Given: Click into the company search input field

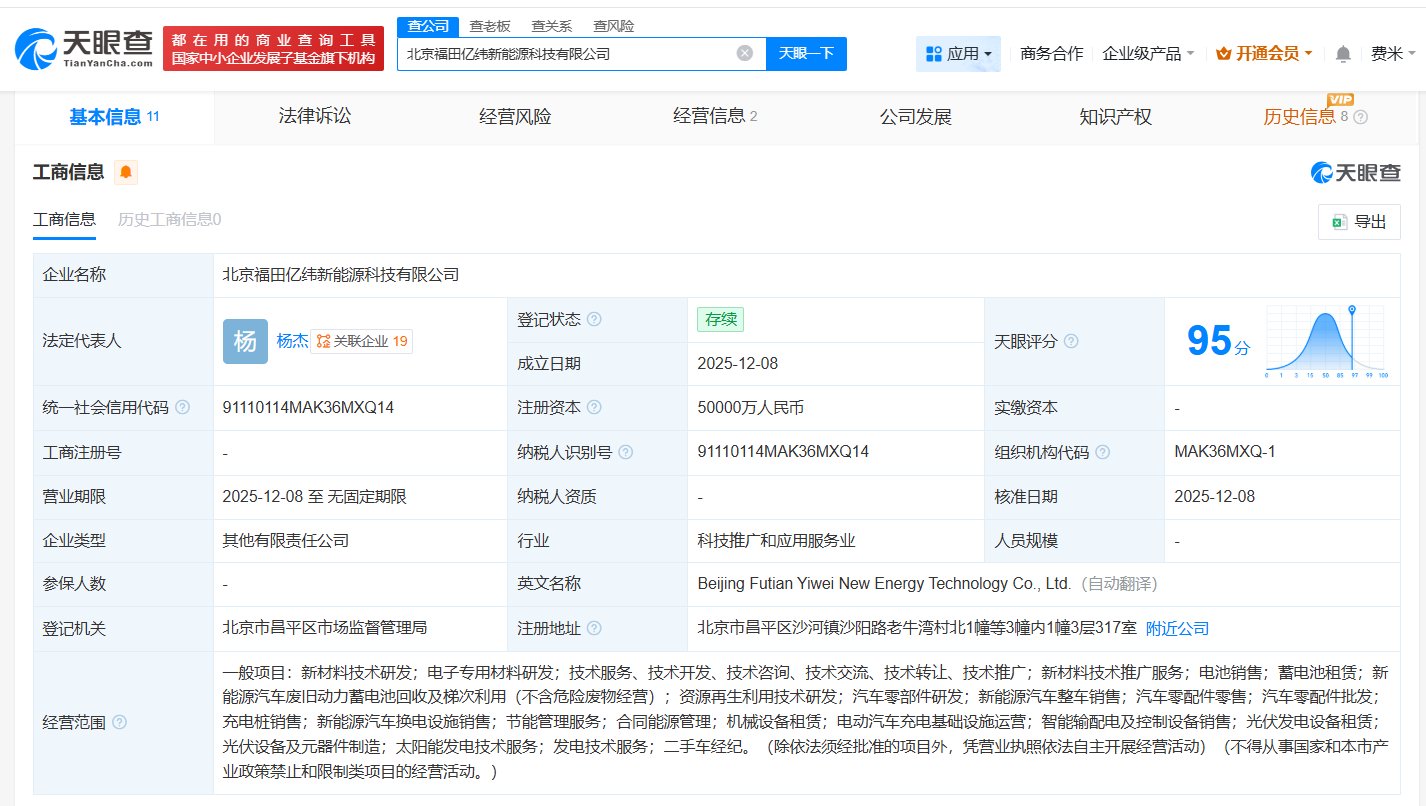Looking at the screenshot, I should pos(565,54).
